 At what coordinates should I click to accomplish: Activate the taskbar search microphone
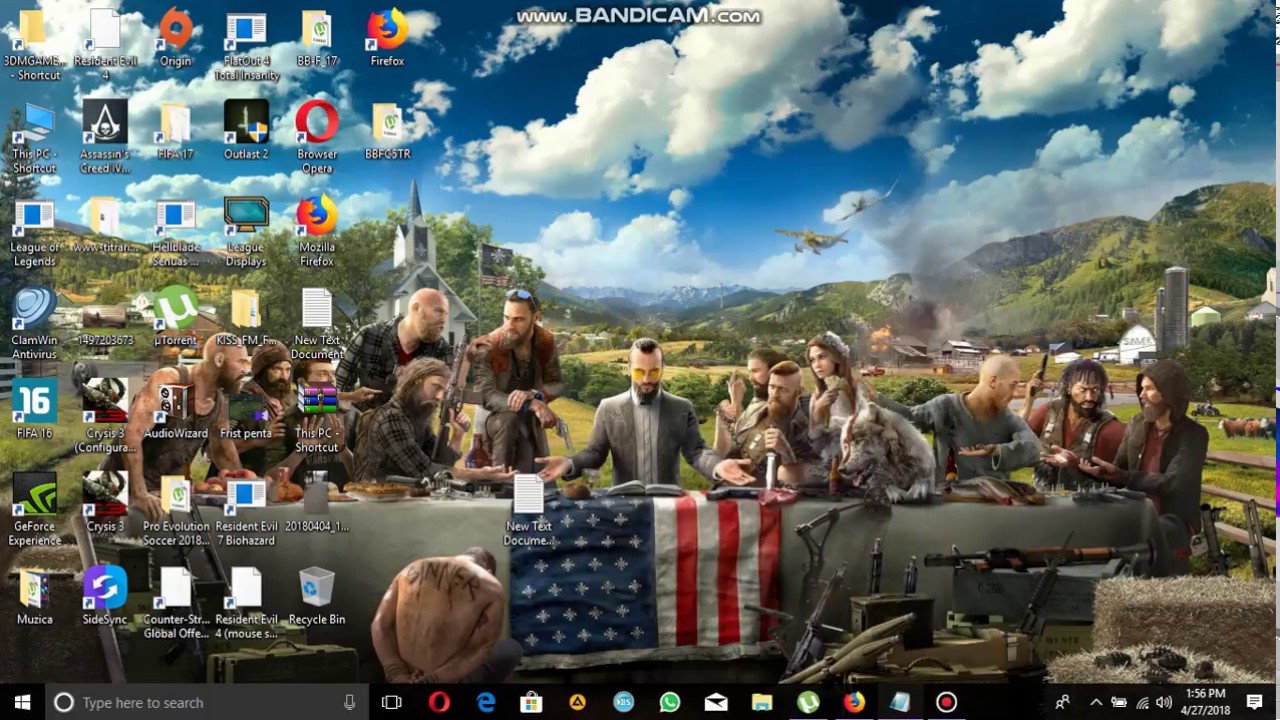tap(349, 702)
